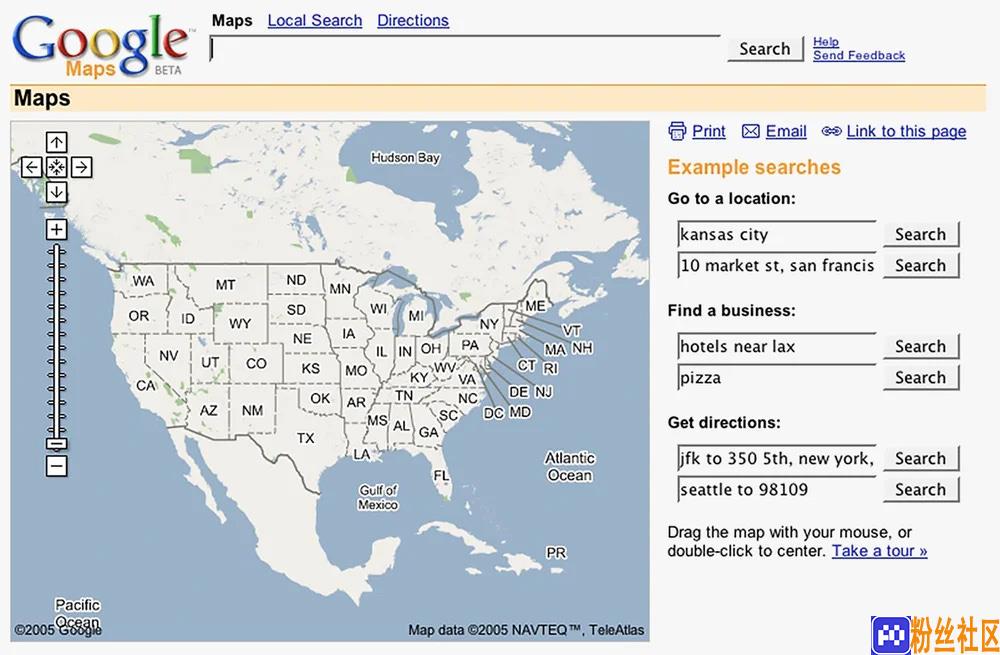The height and width of the screenshot is (655, 1000).
Task: Search hotels near lax example
Action: 921,346
